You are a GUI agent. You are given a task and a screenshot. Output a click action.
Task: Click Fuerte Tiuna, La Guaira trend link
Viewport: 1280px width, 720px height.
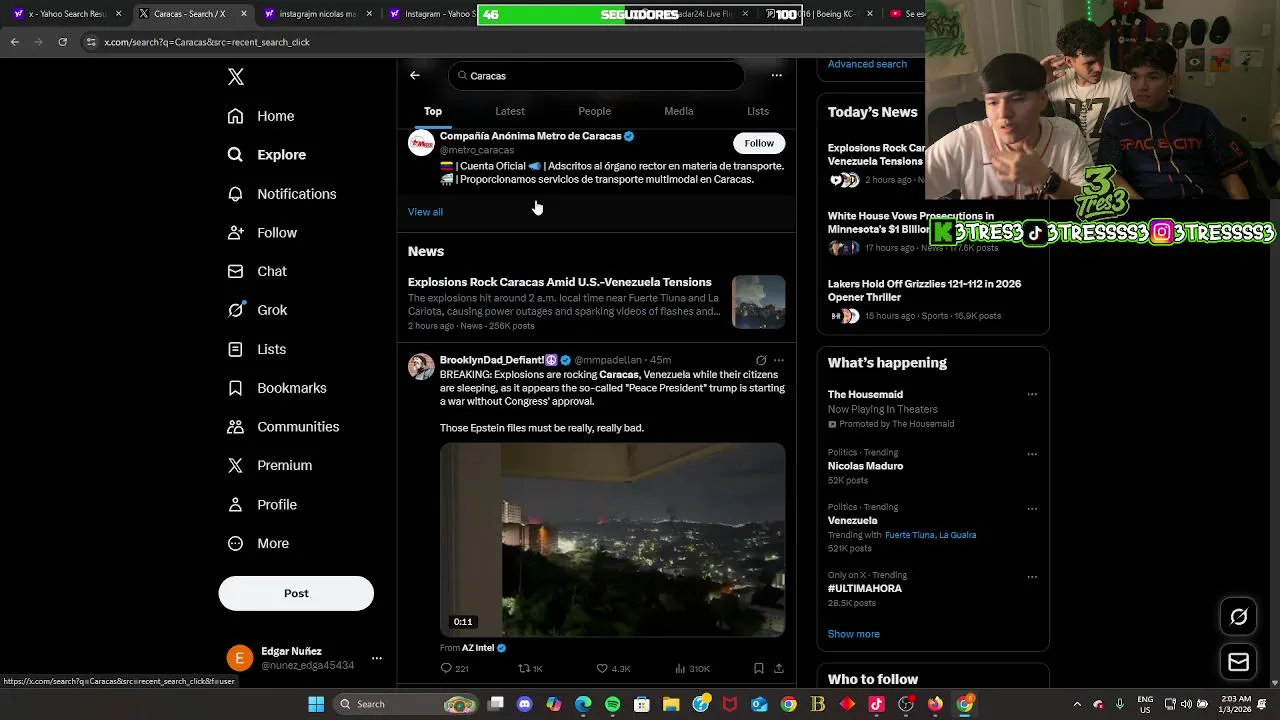pyautogui.click(x=930, y=535)
